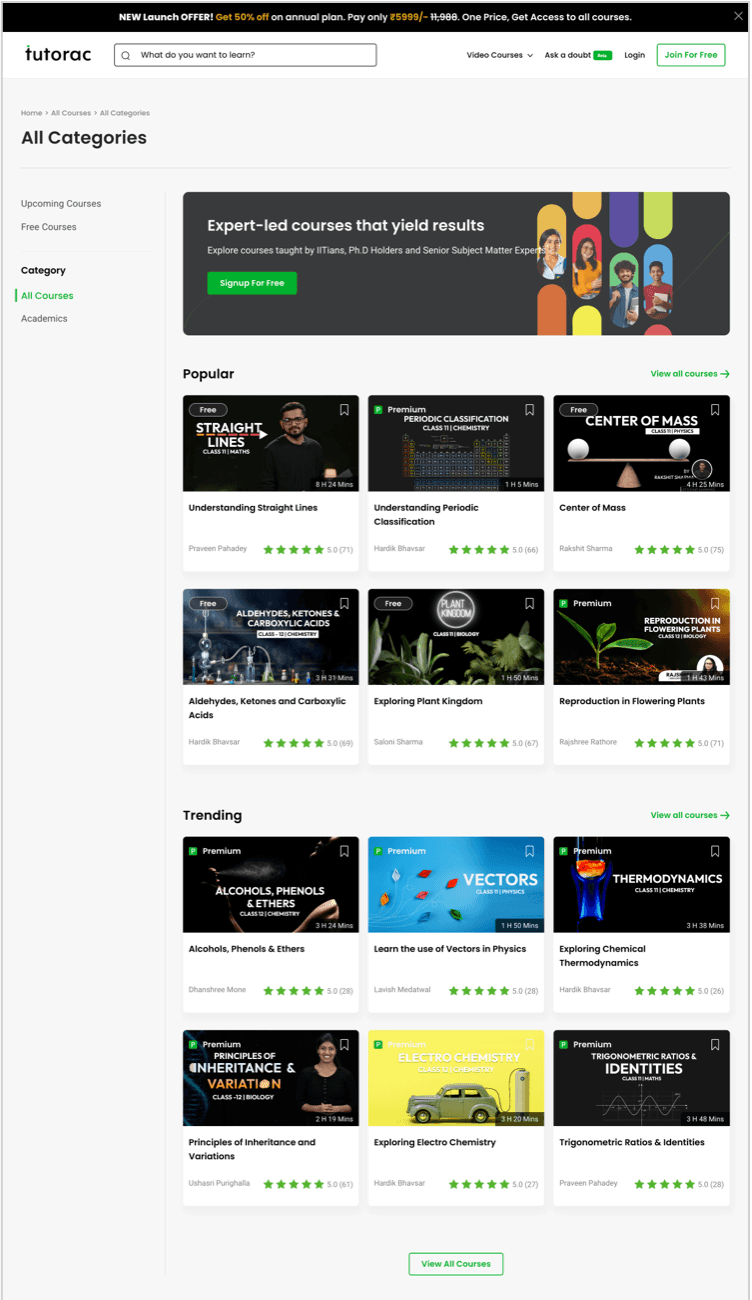This screenshot has height=1300, width=752.
Task: Open Thermodynamics course thumbnail
Action: tap(641, 885)
